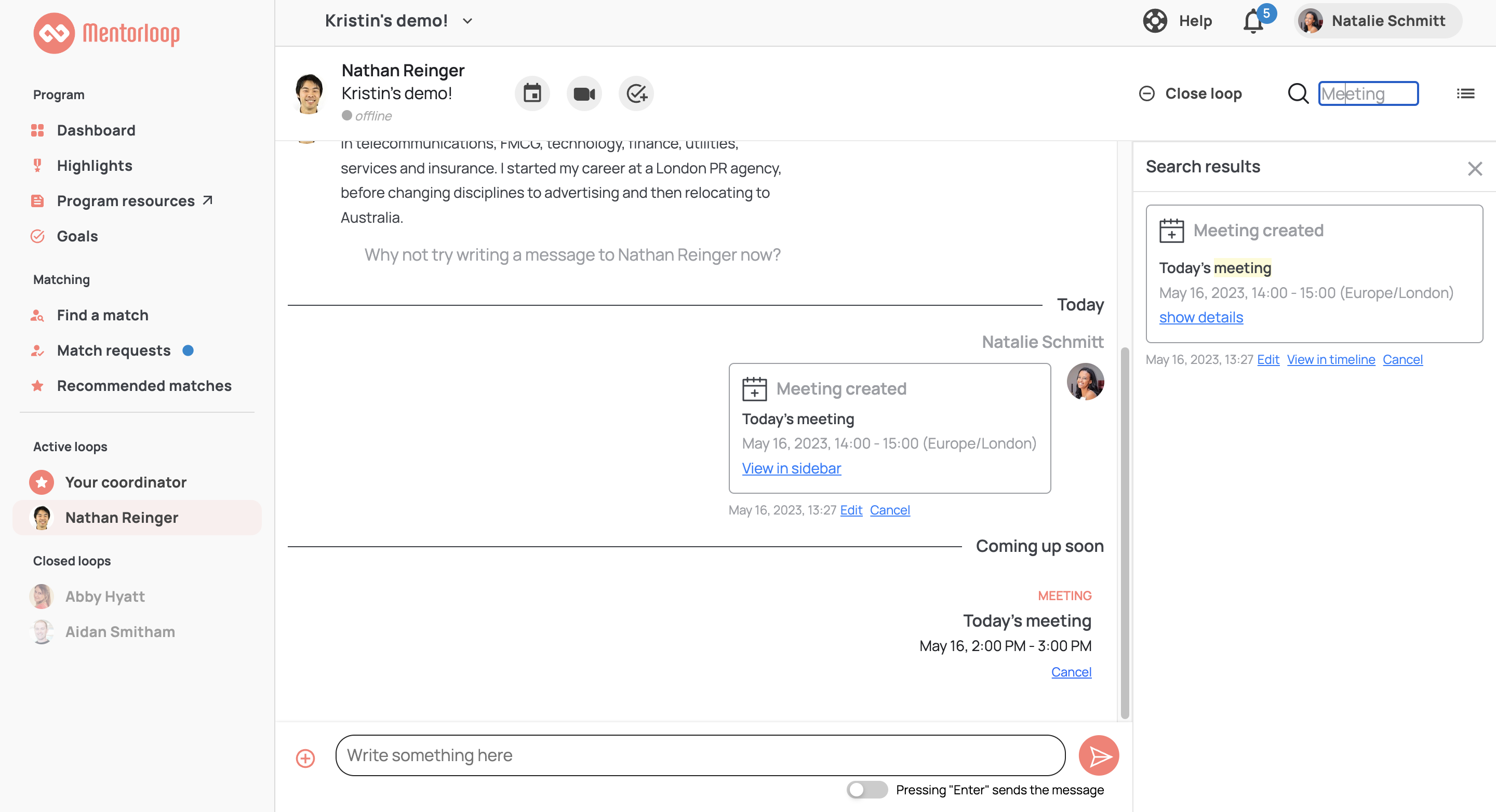Select the Your coordinator loop
Screen dimensions: 1496x812
click(x=137, y=482)
